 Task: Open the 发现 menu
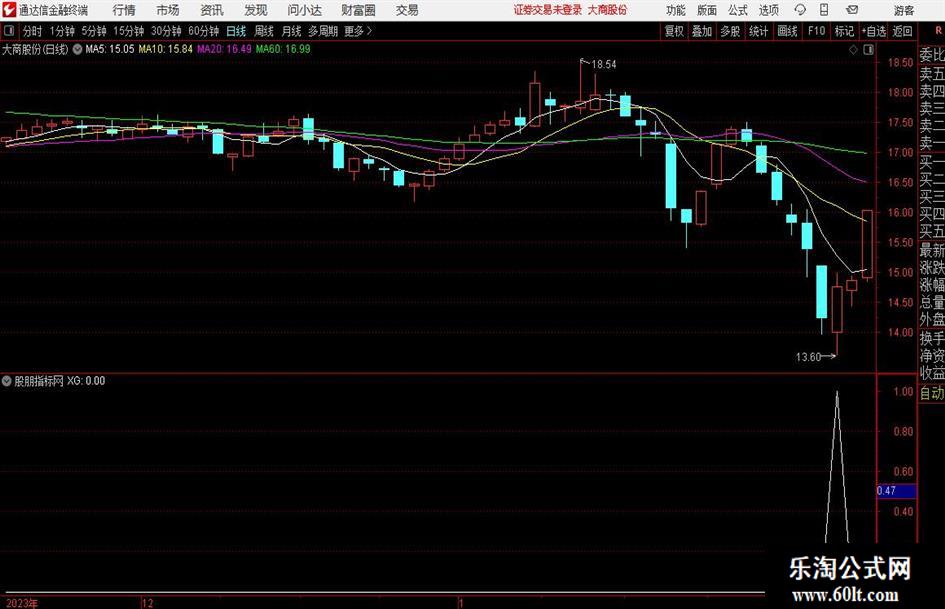(256, 10)
